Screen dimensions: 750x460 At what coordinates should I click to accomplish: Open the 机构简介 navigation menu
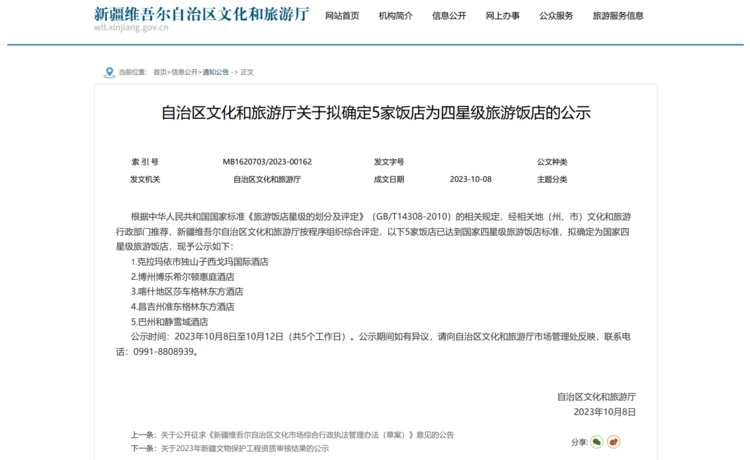click(x=395, y=16)
